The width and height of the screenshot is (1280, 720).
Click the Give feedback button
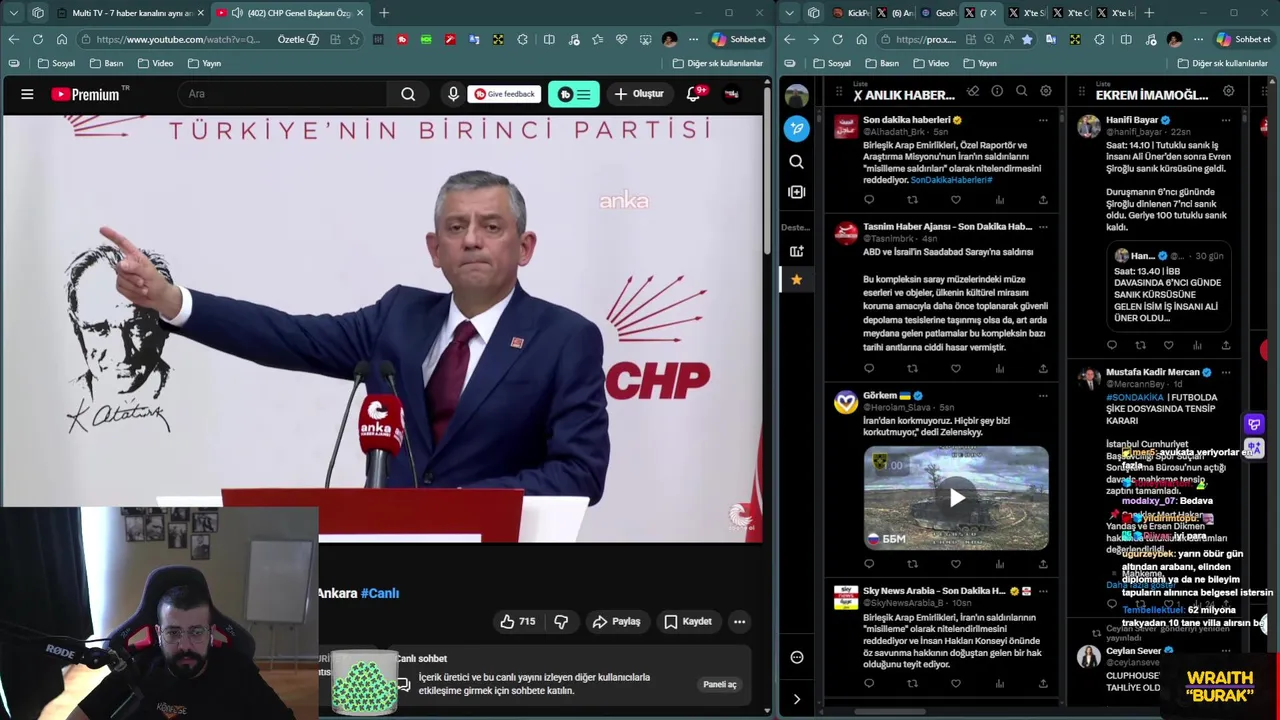pos(505,94)
